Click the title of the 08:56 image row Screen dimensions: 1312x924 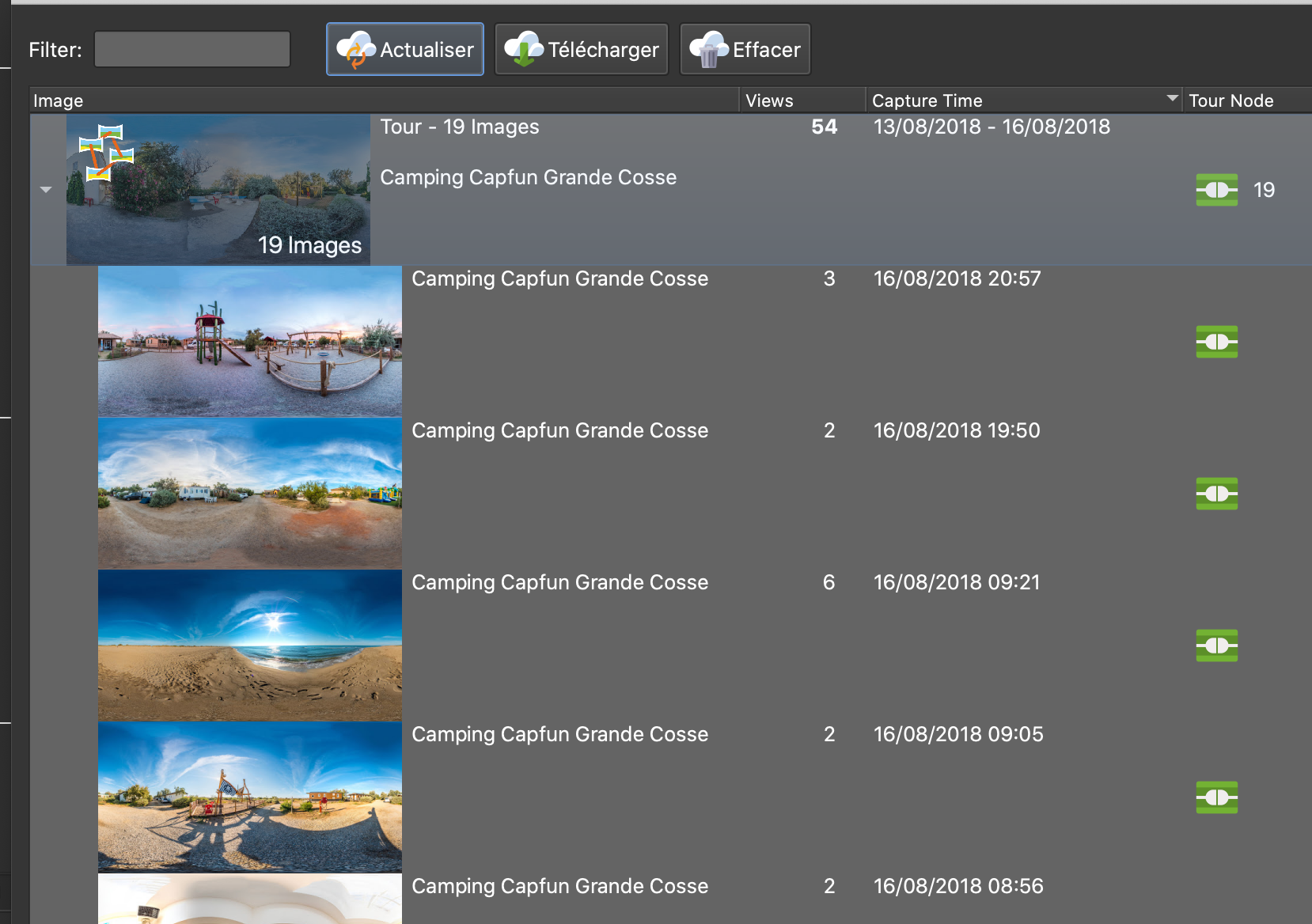tap(560, 886)
